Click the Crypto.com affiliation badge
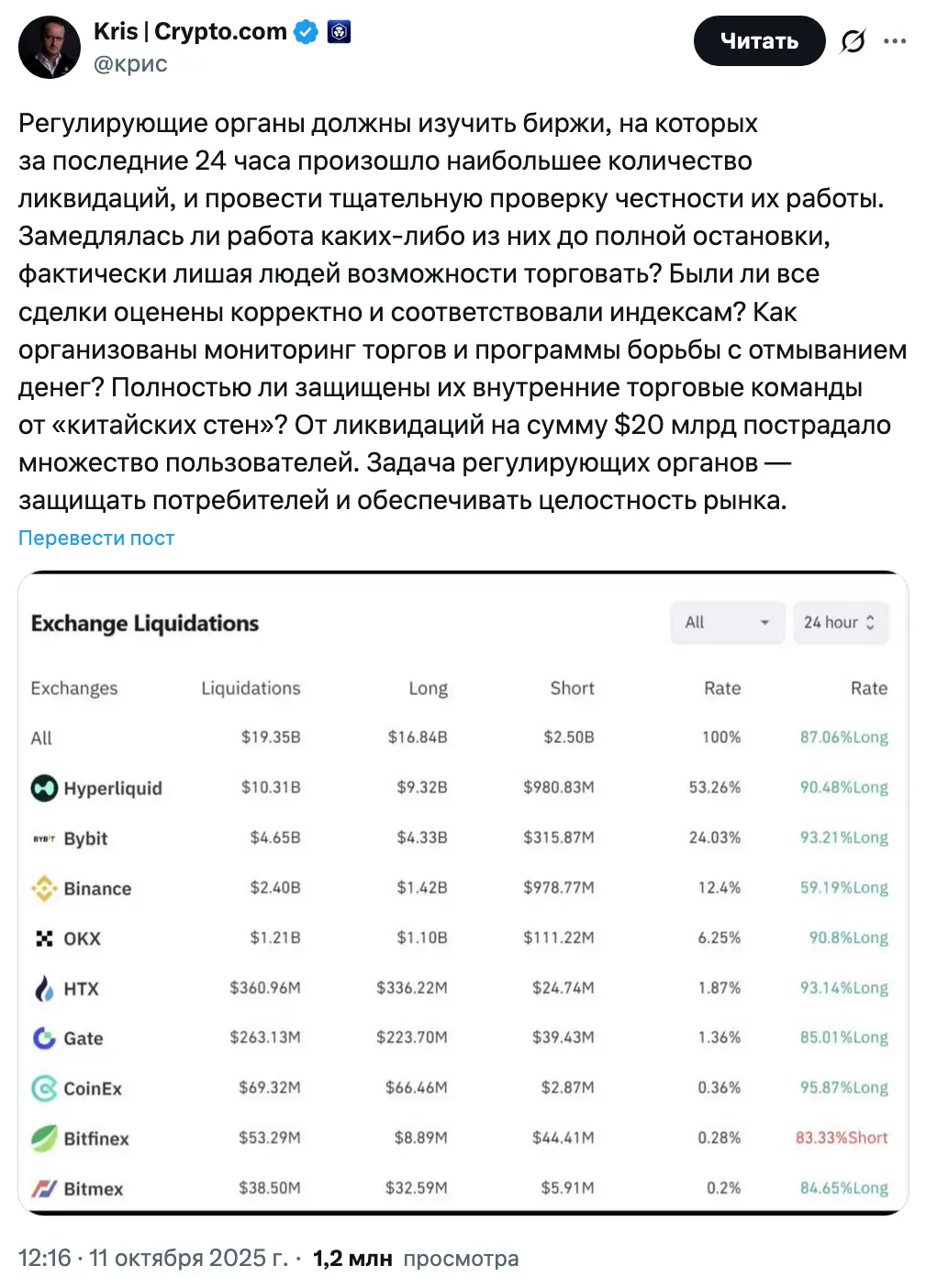 coord(340,32)
